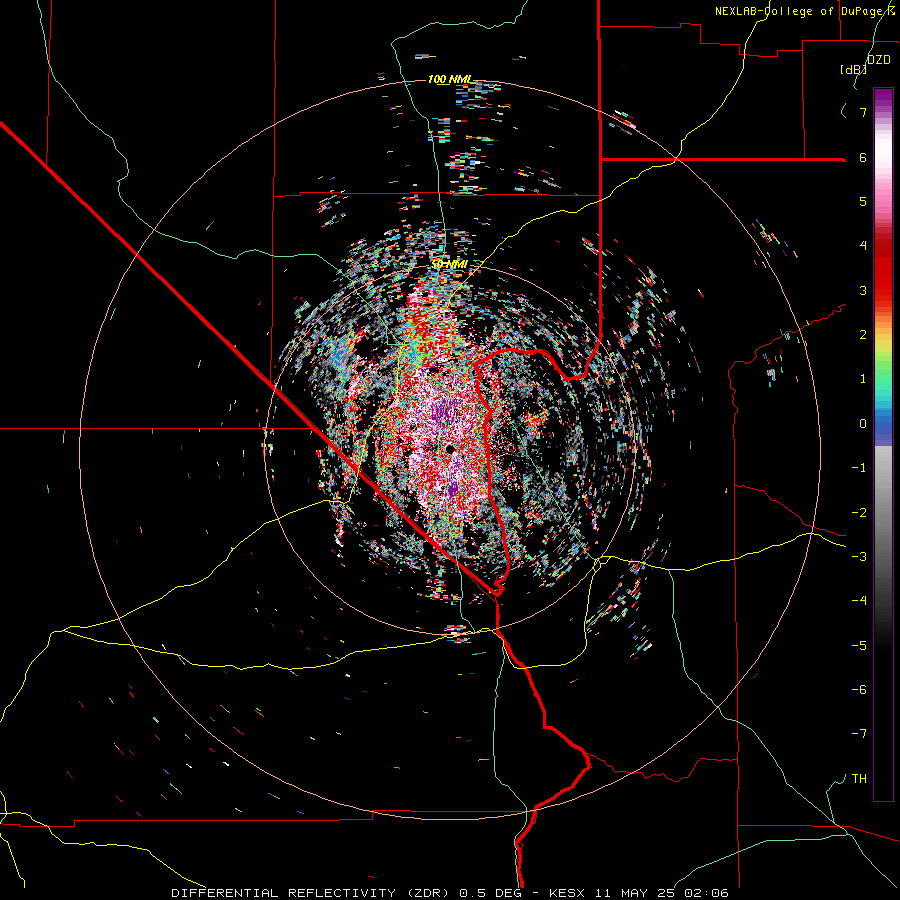900x900 pixels.
Task: Click the DIFFERENTIAL REFLECTIVITY title text
Action: 284,893
